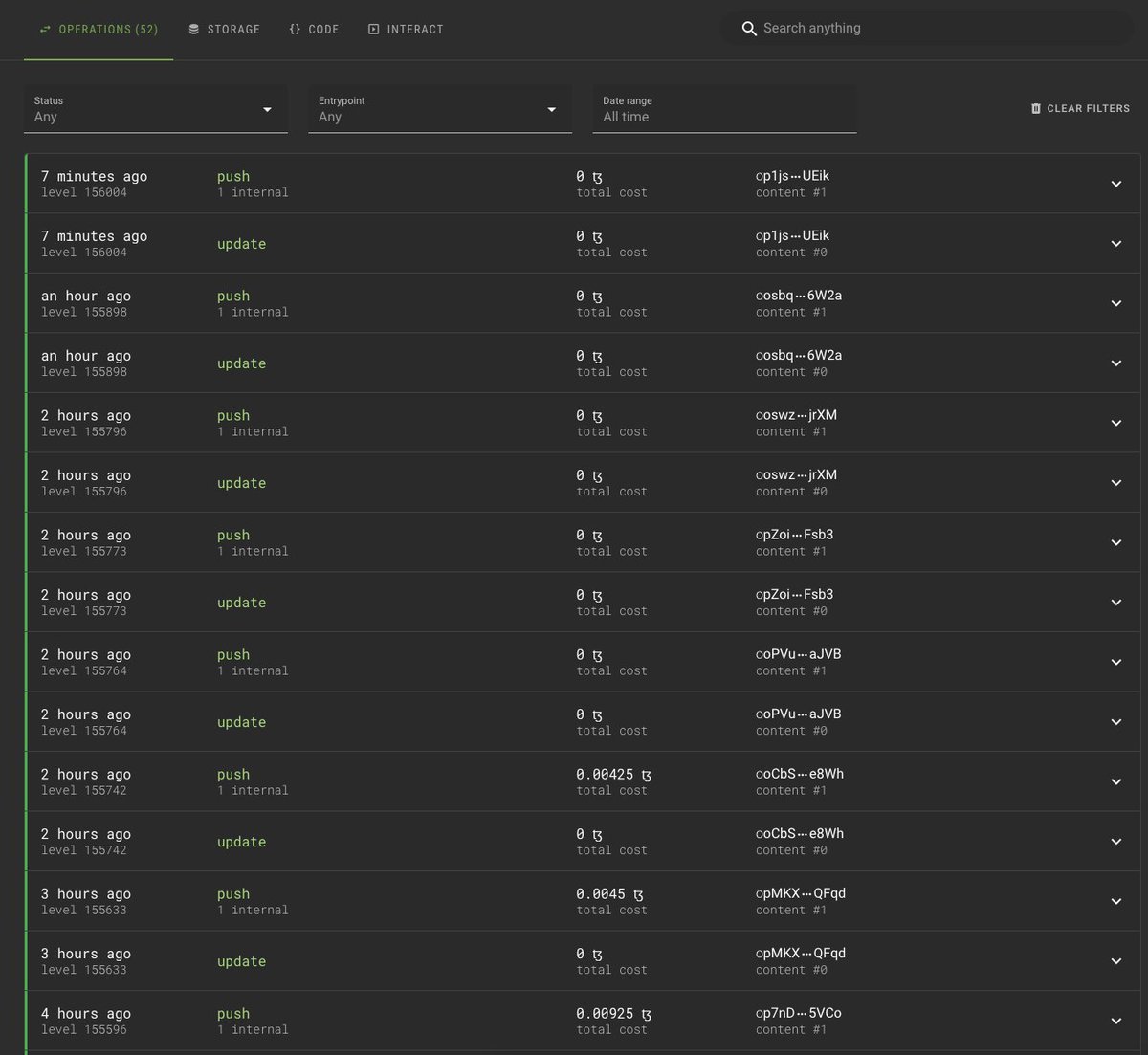Click the Interact tab play-box icon

tap(373, 30)
